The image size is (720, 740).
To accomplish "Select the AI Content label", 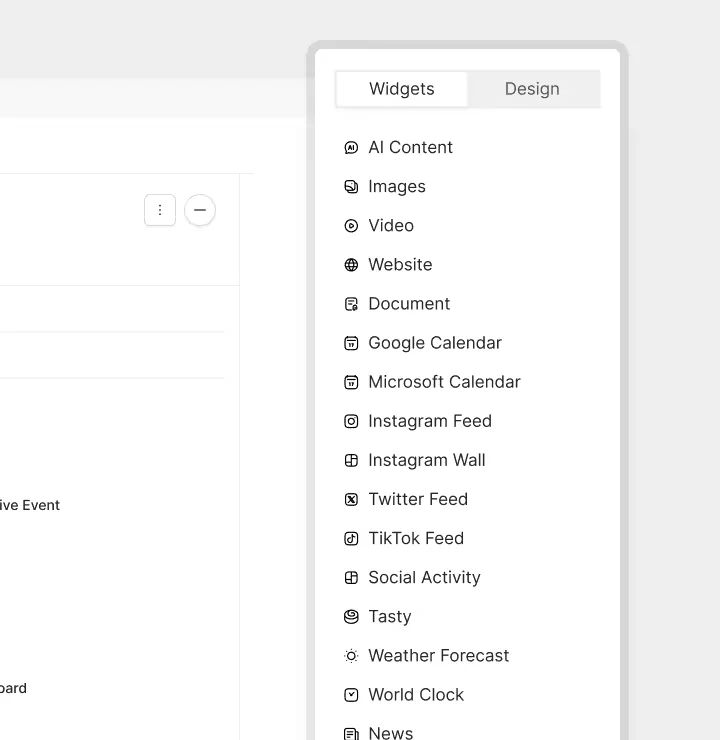I will (x=410, y=147).
